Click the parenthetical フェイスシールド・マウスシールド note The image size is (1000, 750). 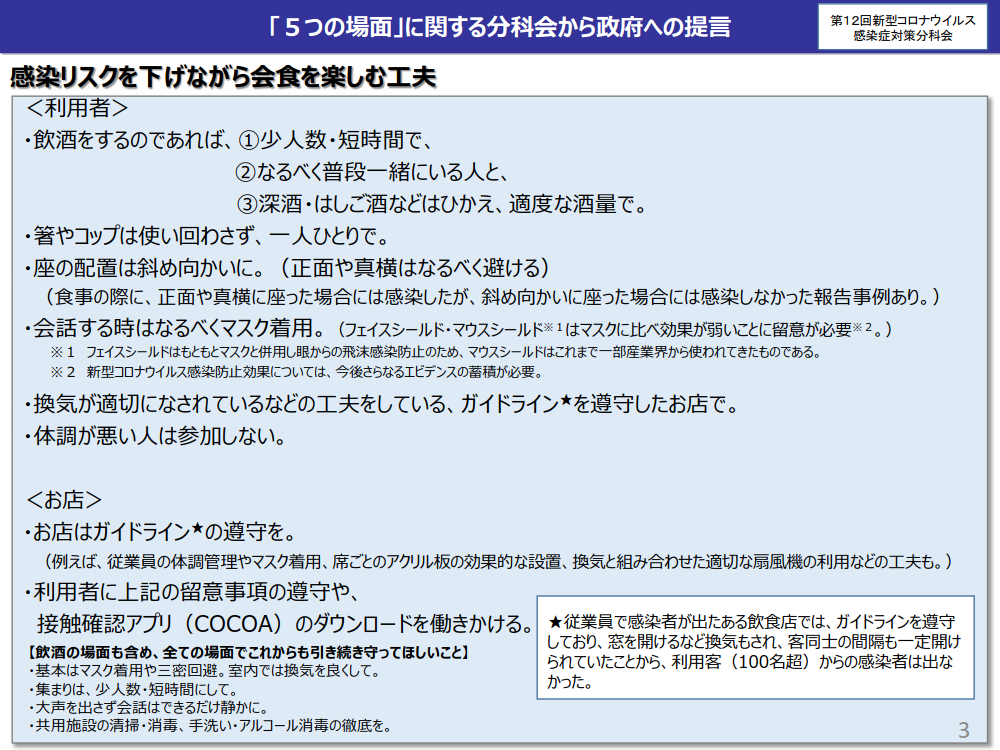click(614, 330)
